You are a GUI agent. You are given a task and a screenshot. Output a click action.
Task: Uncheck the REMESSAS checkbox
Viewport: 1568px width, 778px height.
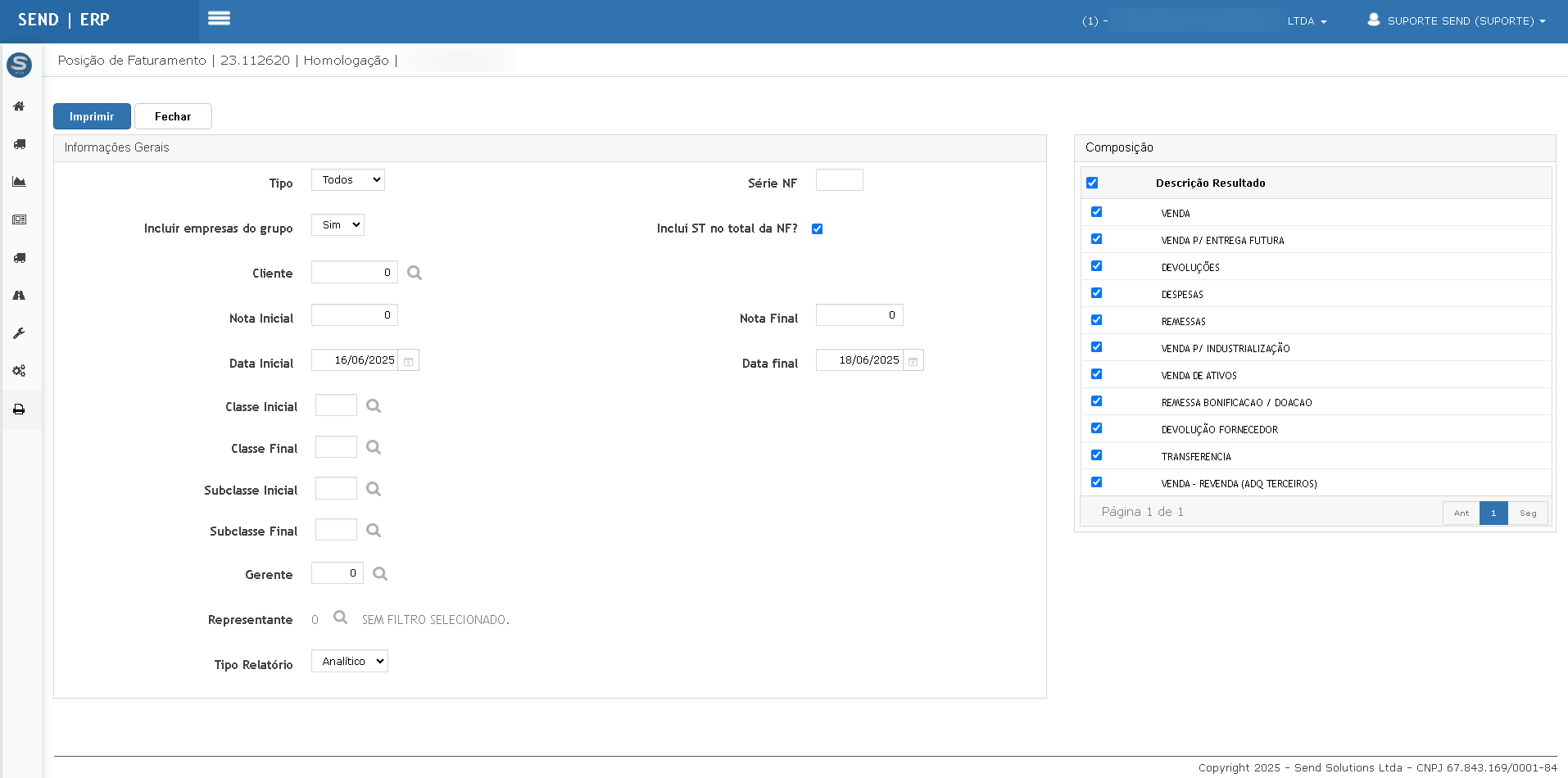click(1096, 320)
